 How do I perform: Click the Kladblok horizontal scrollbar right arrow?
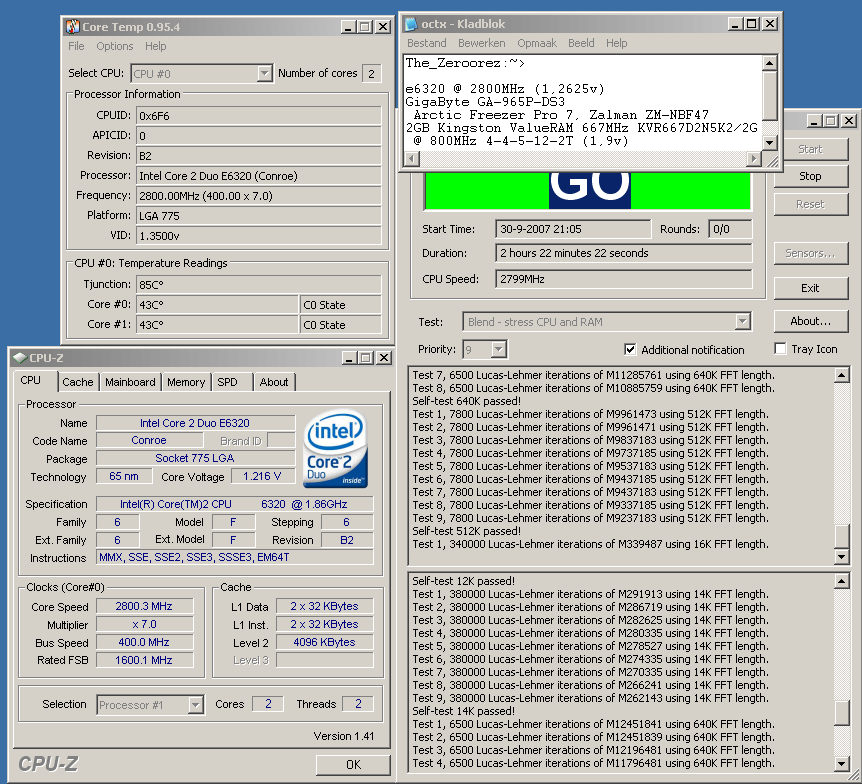[x=754, y=159]
